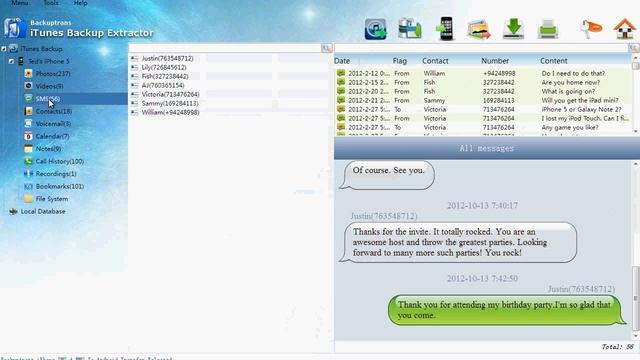Click the File System folder icon
The height and width of the screenshot is (360, 640).
coord(28,199)
